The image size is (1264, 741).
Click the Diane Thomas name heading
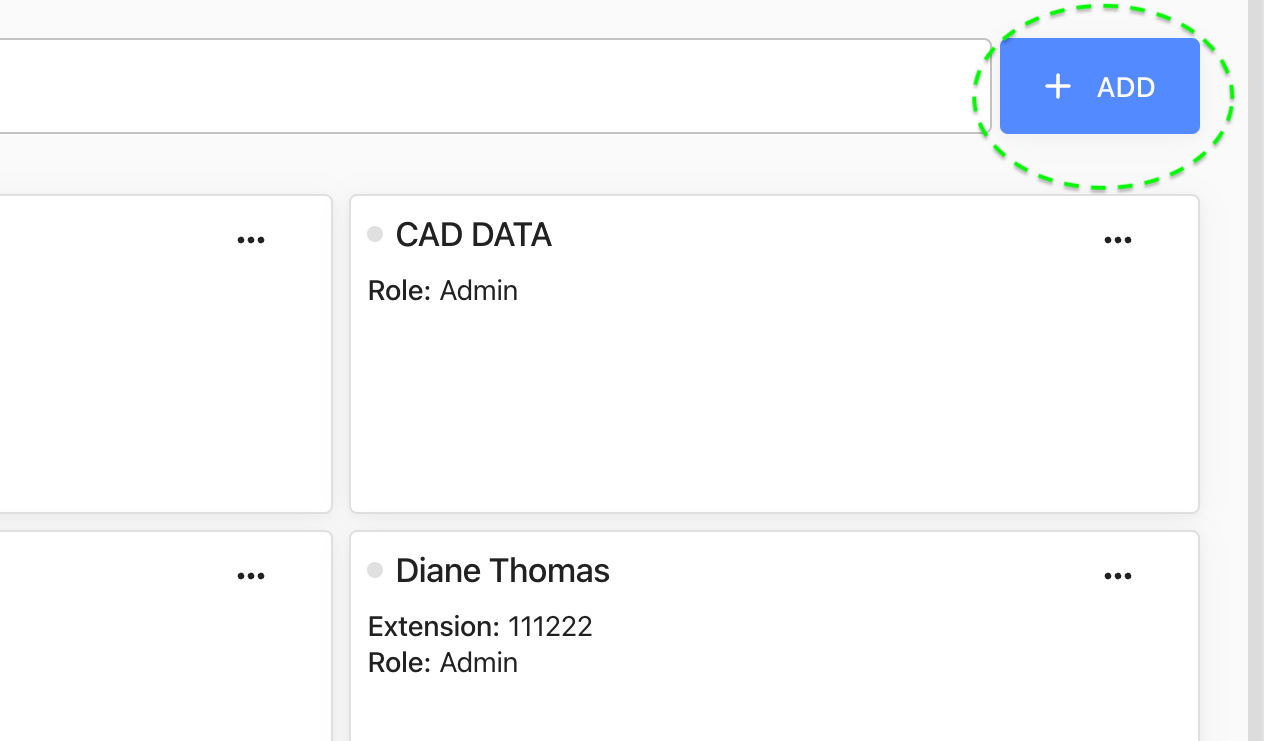(502, 571)
